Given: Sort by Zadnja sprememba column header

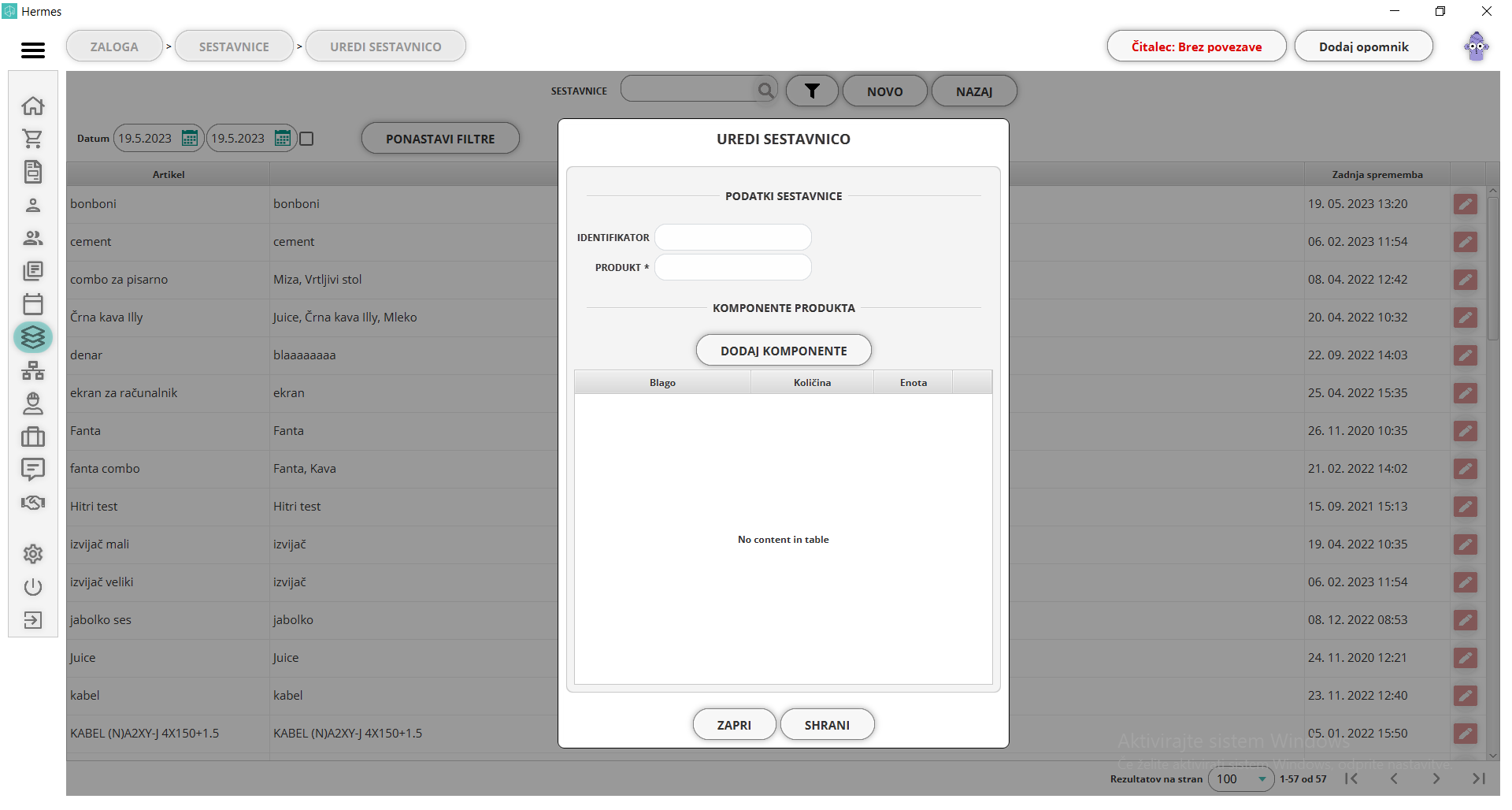Looking at the screenshot, I should [1377, 174].
